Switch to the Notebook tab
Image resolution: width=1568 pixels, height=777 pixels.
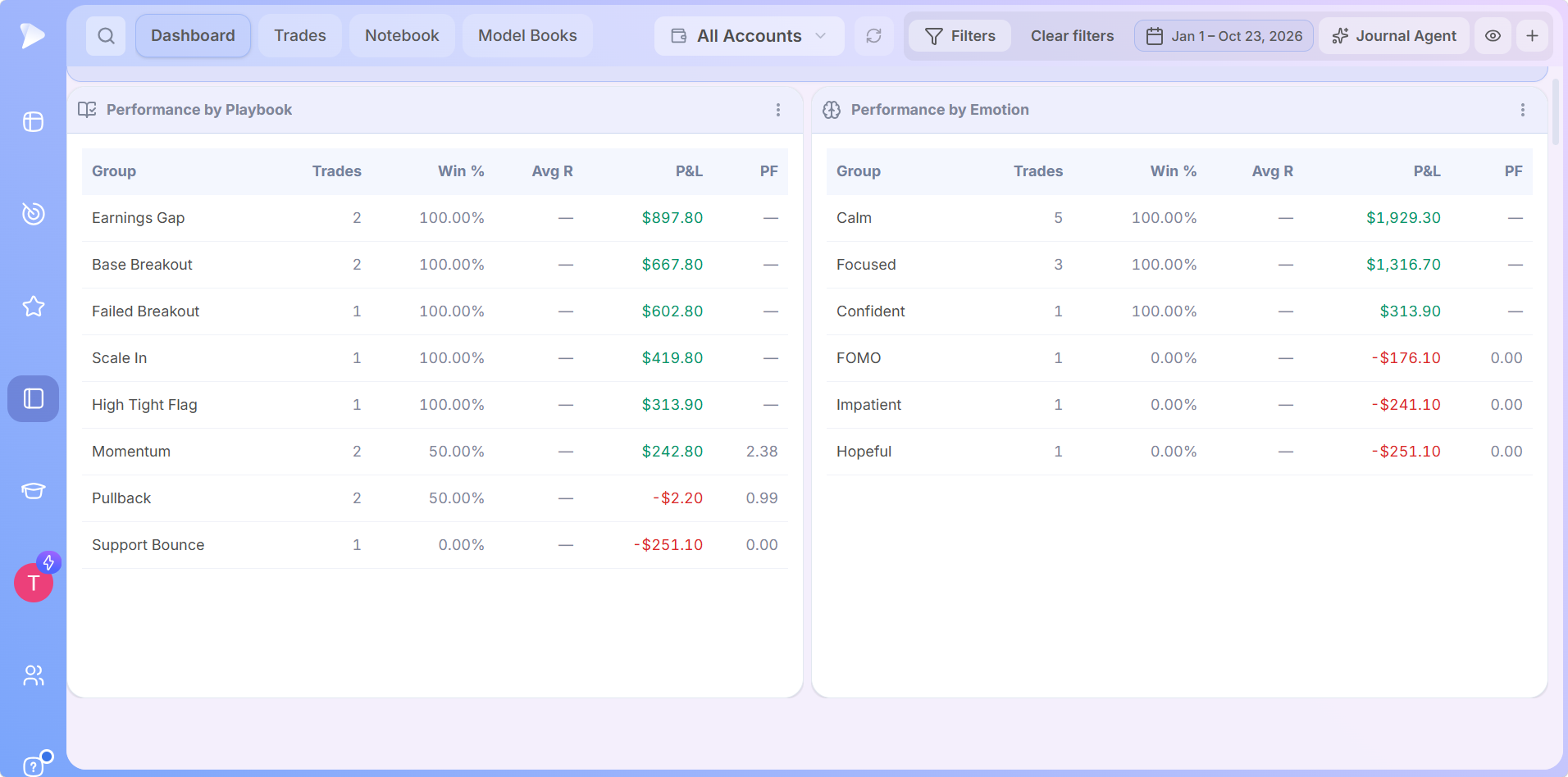tap(402, 36)
